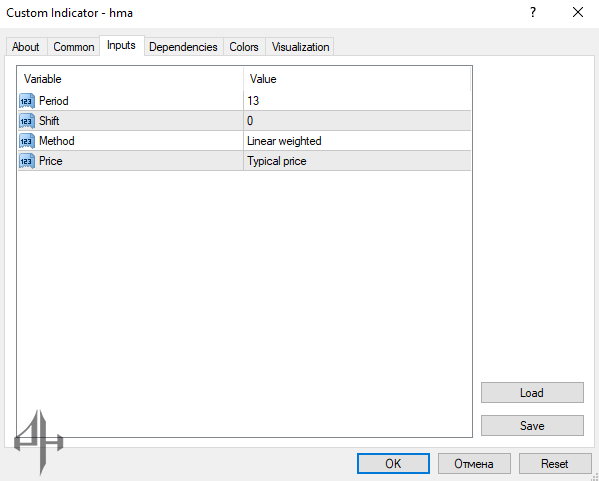599x481 pixels.
Task: Select the Price variable row icon
Action: [x=27, y=161]
